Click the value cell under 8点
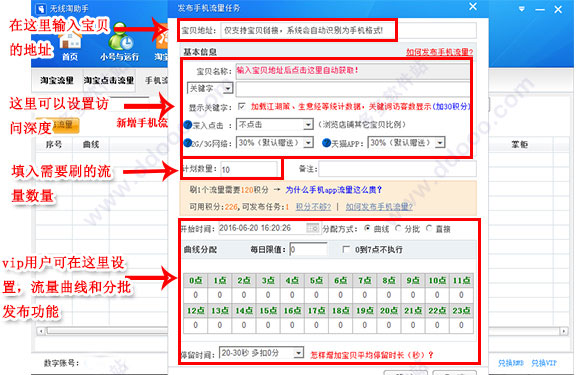This screenshot has height=375, width=576. coord(389,295)
